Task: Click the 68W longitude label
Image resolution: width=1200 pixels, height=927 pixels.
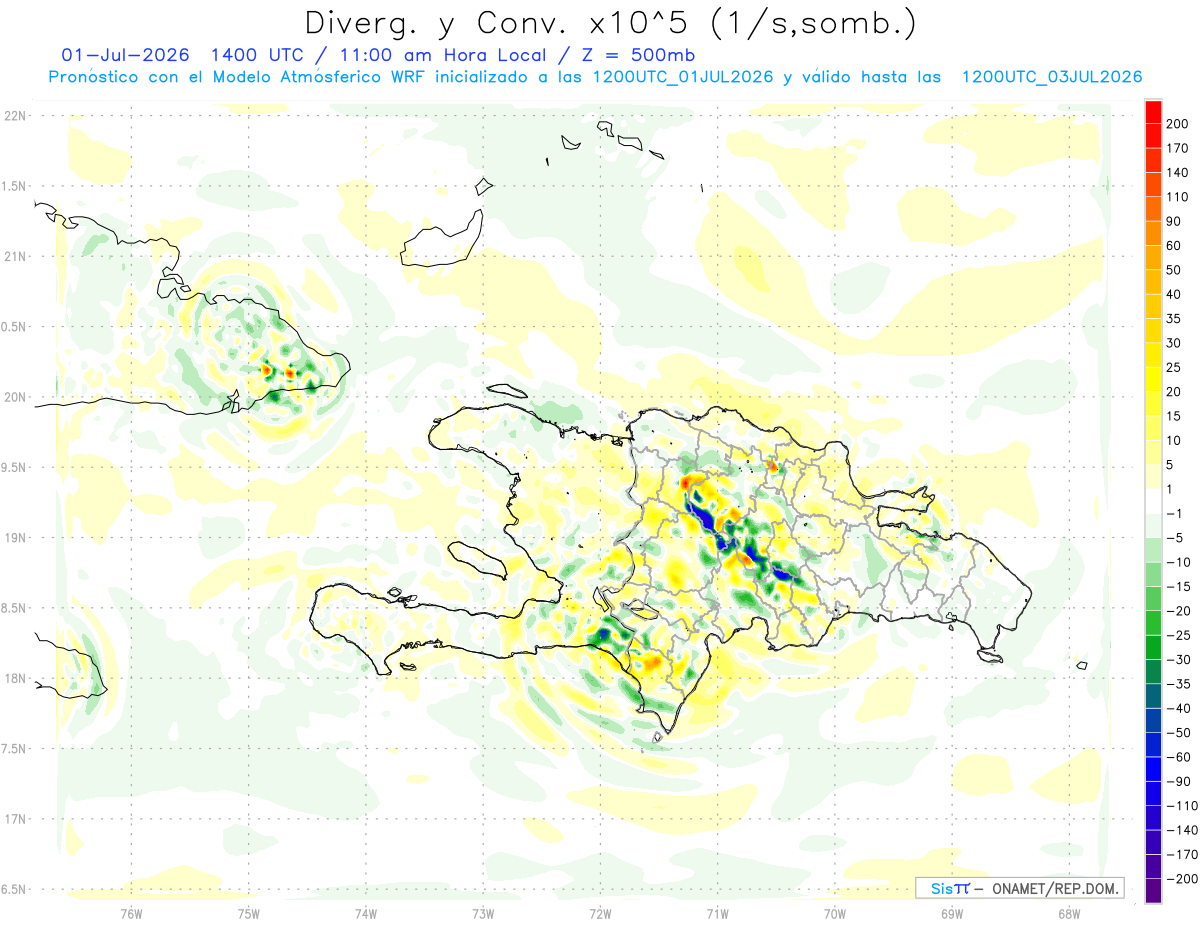Action: [1069, 913]
